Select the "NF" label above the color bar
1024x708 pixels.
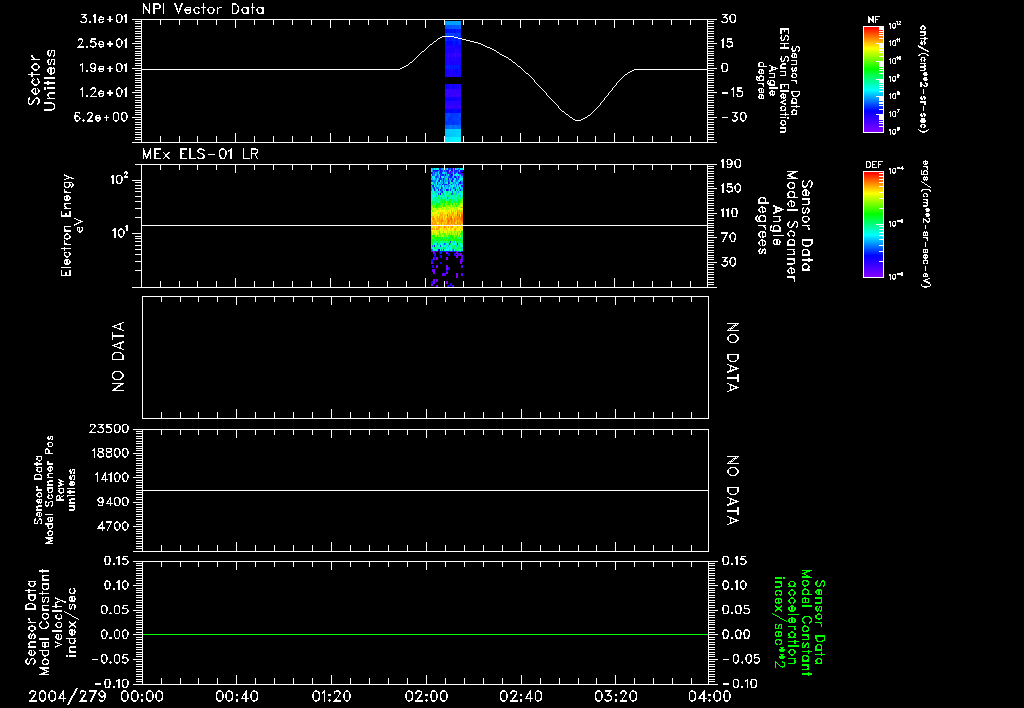(873, 20)
